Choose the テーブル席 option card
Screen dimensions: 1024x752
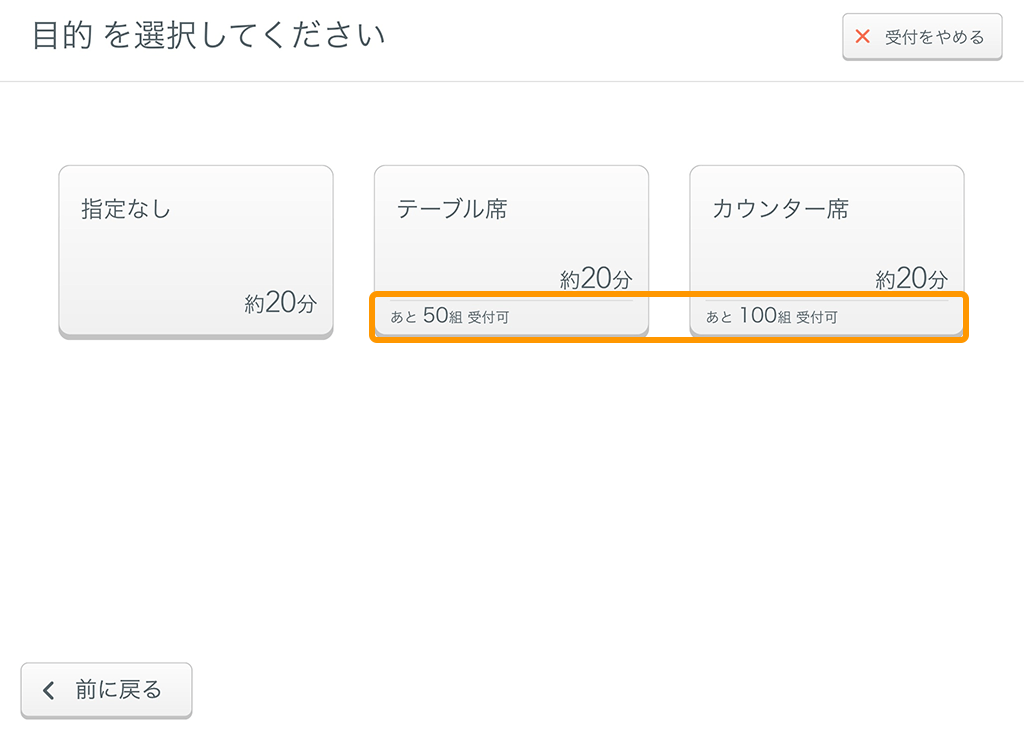point(511,240)
